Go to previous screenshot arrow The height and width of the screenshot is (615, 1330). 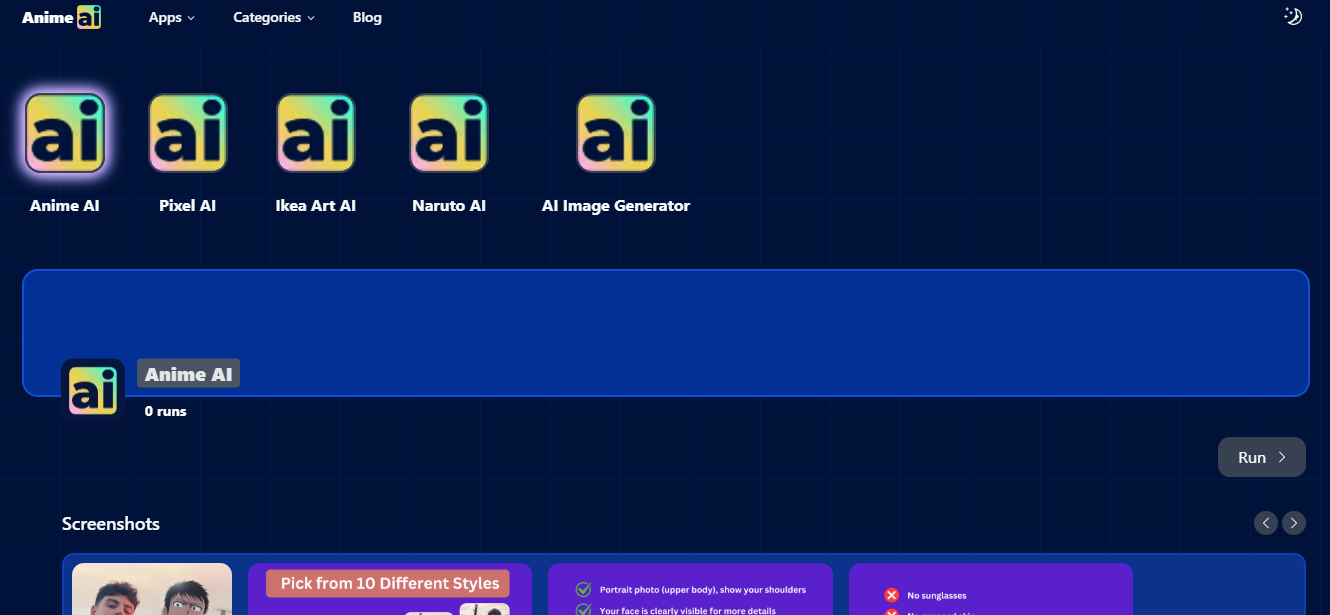click(x=1266, y=523)
